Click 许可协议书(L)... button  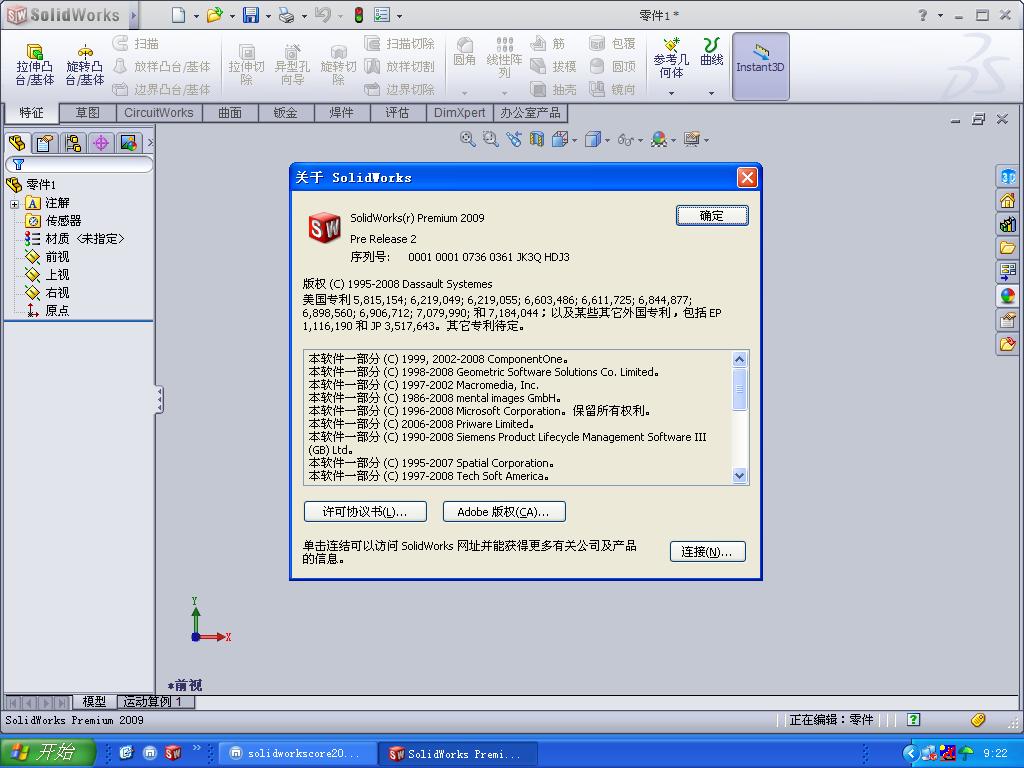click(365, 511)
